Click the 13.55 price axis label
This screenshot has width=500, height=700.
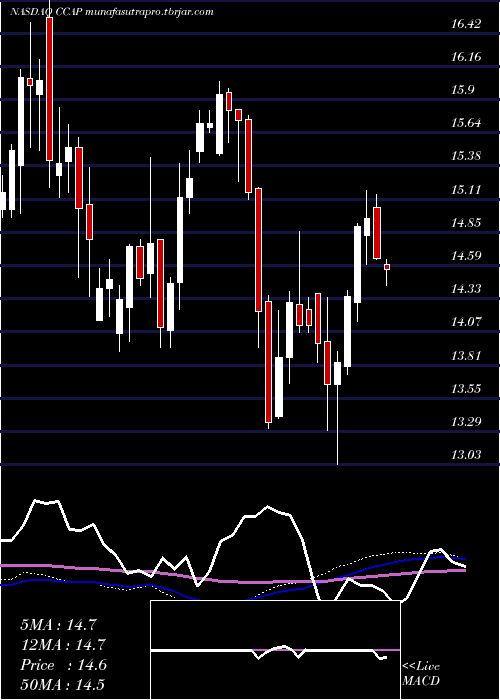point(466,389)
